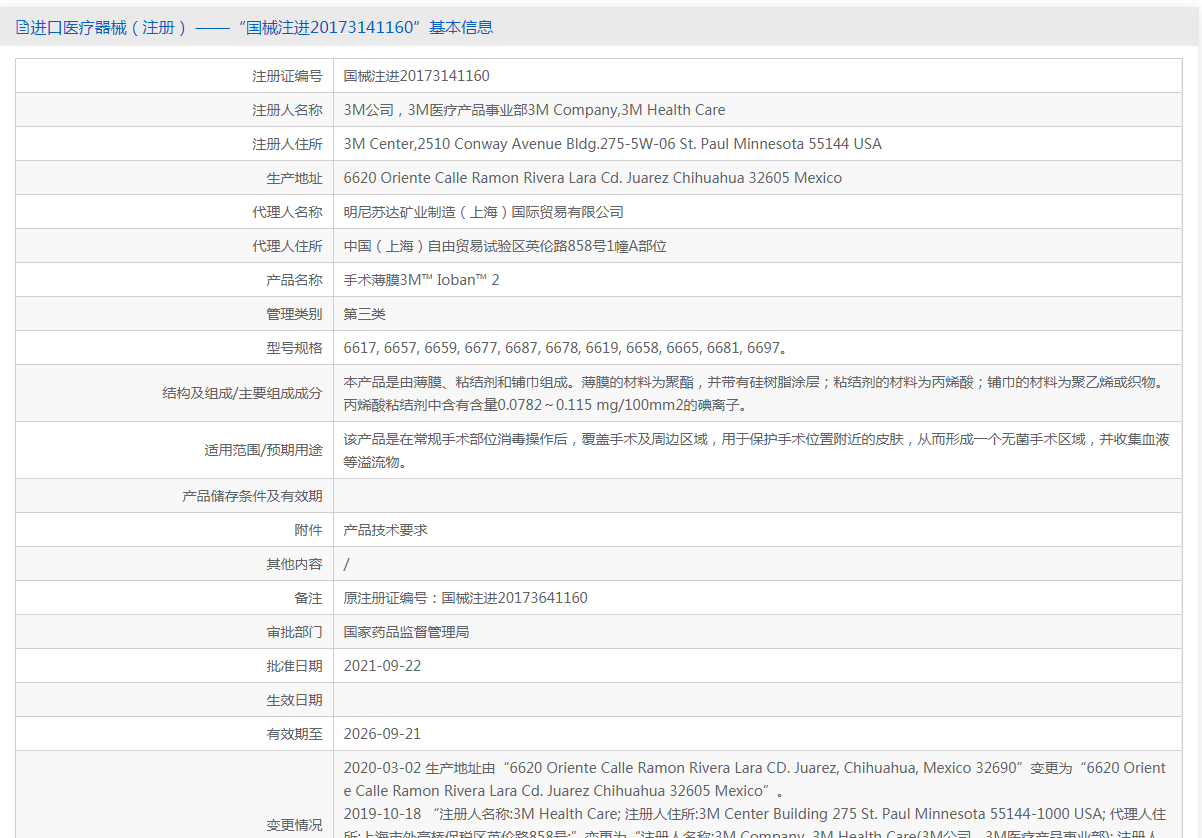
Task: Click the 6620 Oriente Calle production address value
Action: tap(593, 178)
